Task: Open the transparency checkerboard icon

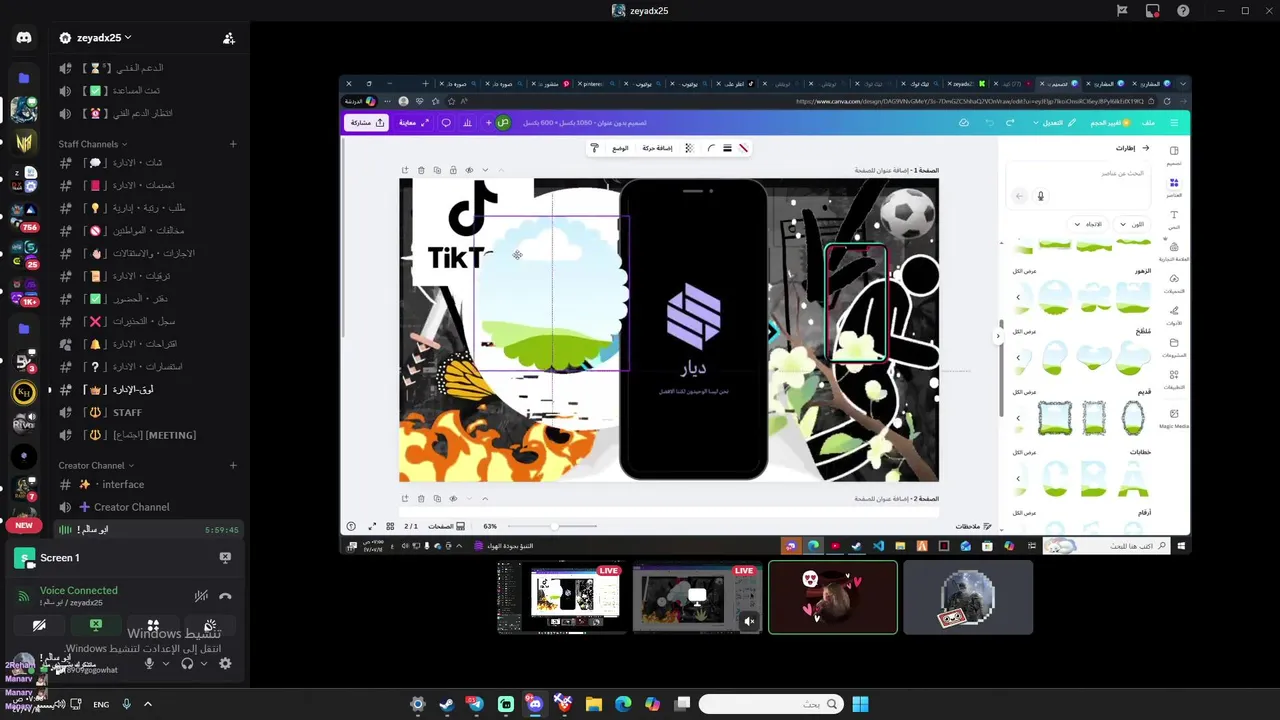Action: pyautogui.click(x=688, y=148)
